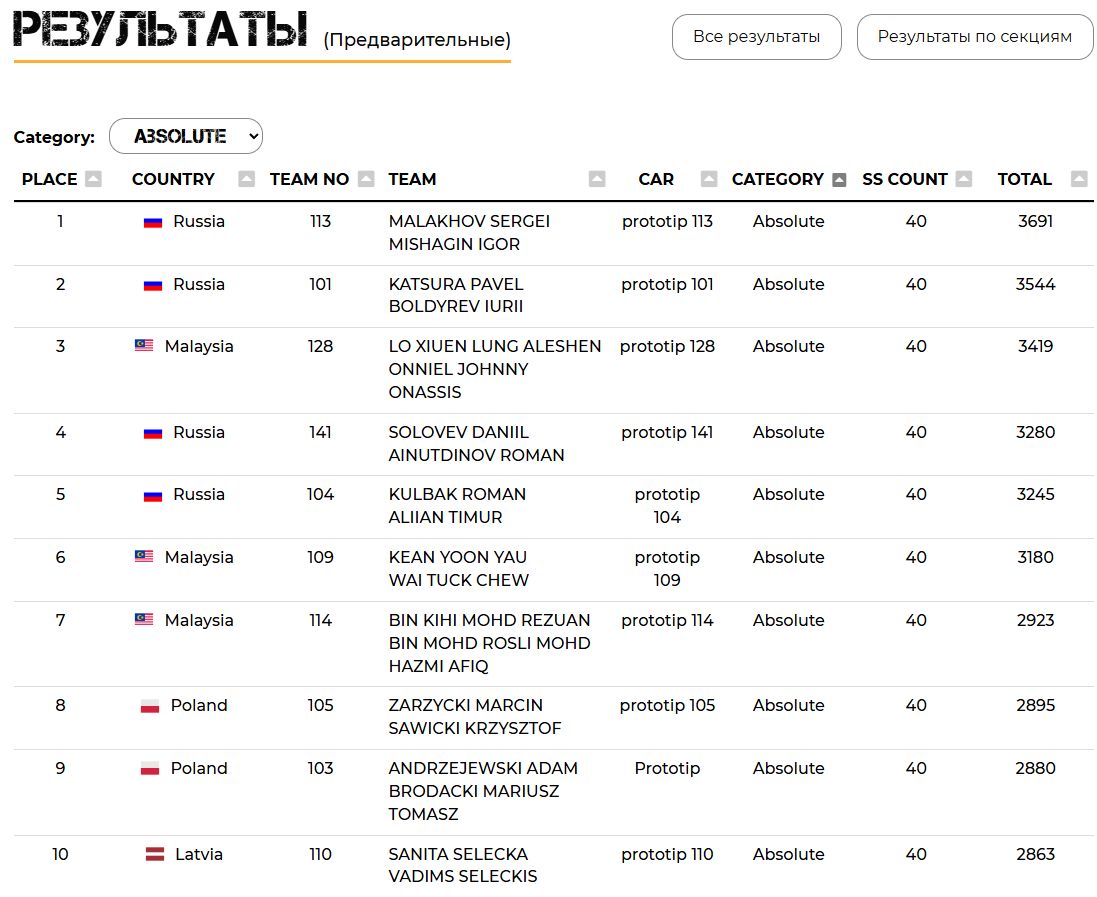Click the sort icon beside PLACE header
1097x897 pixels.
coord(93,179)
